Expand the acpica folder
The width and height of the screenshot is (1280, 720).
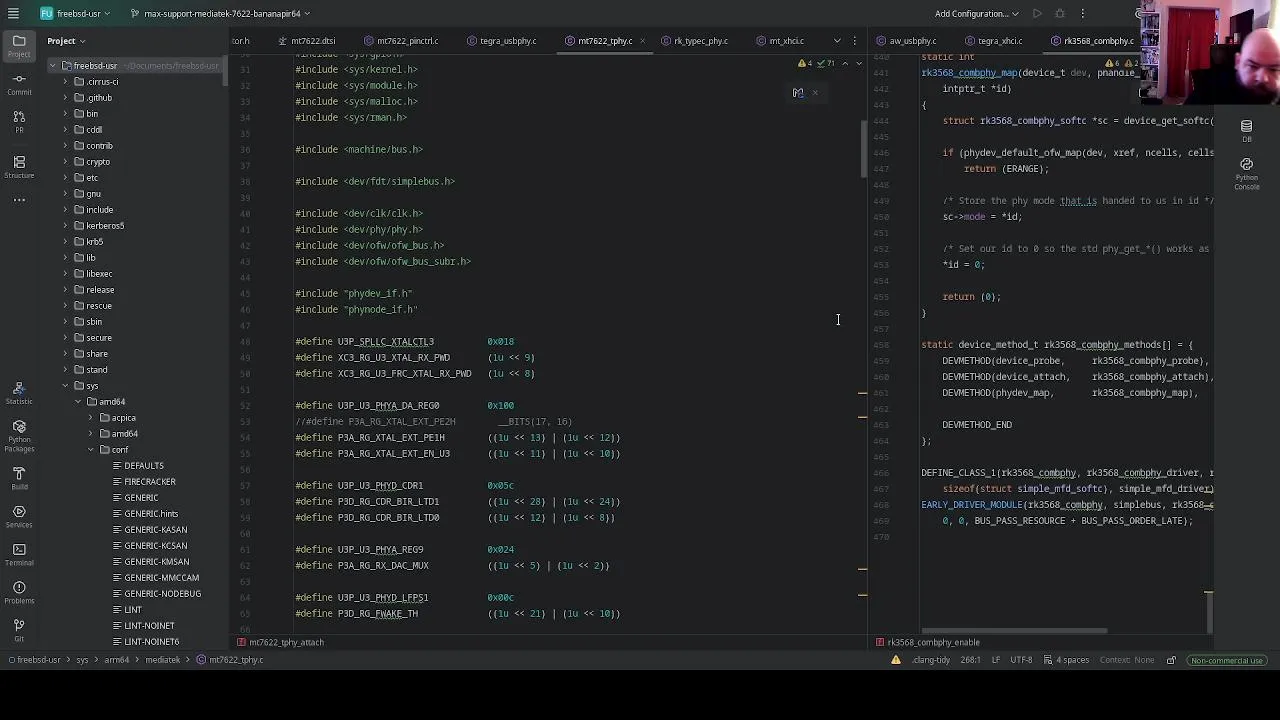tap(91, 418)
